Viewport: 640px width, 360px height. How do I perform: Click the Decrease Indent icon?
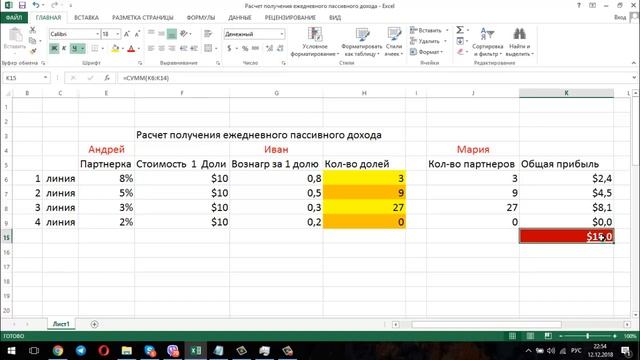[x=183, y=49]
